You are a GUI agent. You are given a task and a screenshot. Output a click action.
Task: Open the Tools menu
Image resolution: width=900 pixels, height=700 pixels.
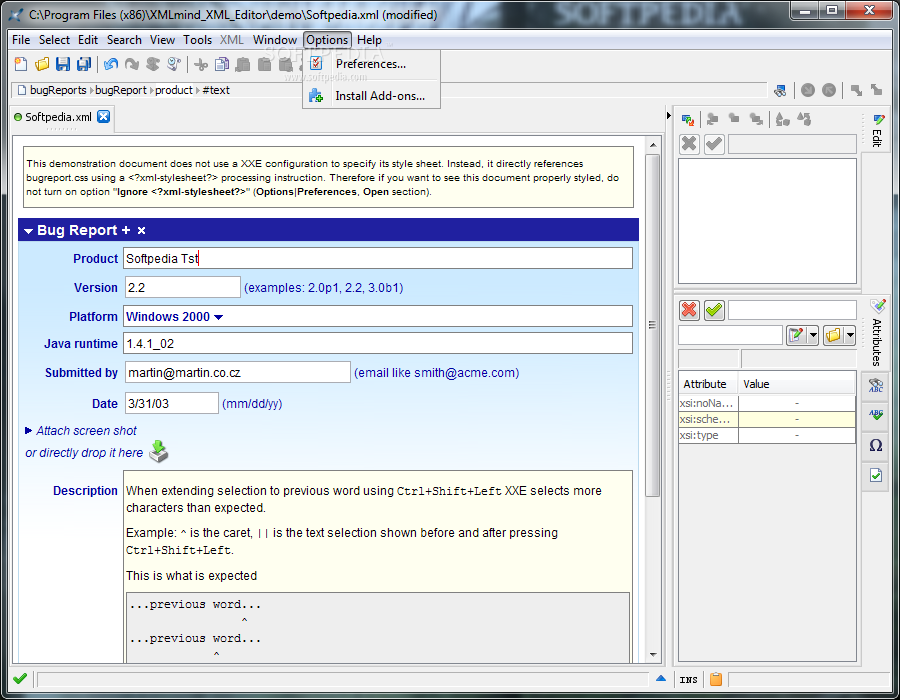coord(197,40)
